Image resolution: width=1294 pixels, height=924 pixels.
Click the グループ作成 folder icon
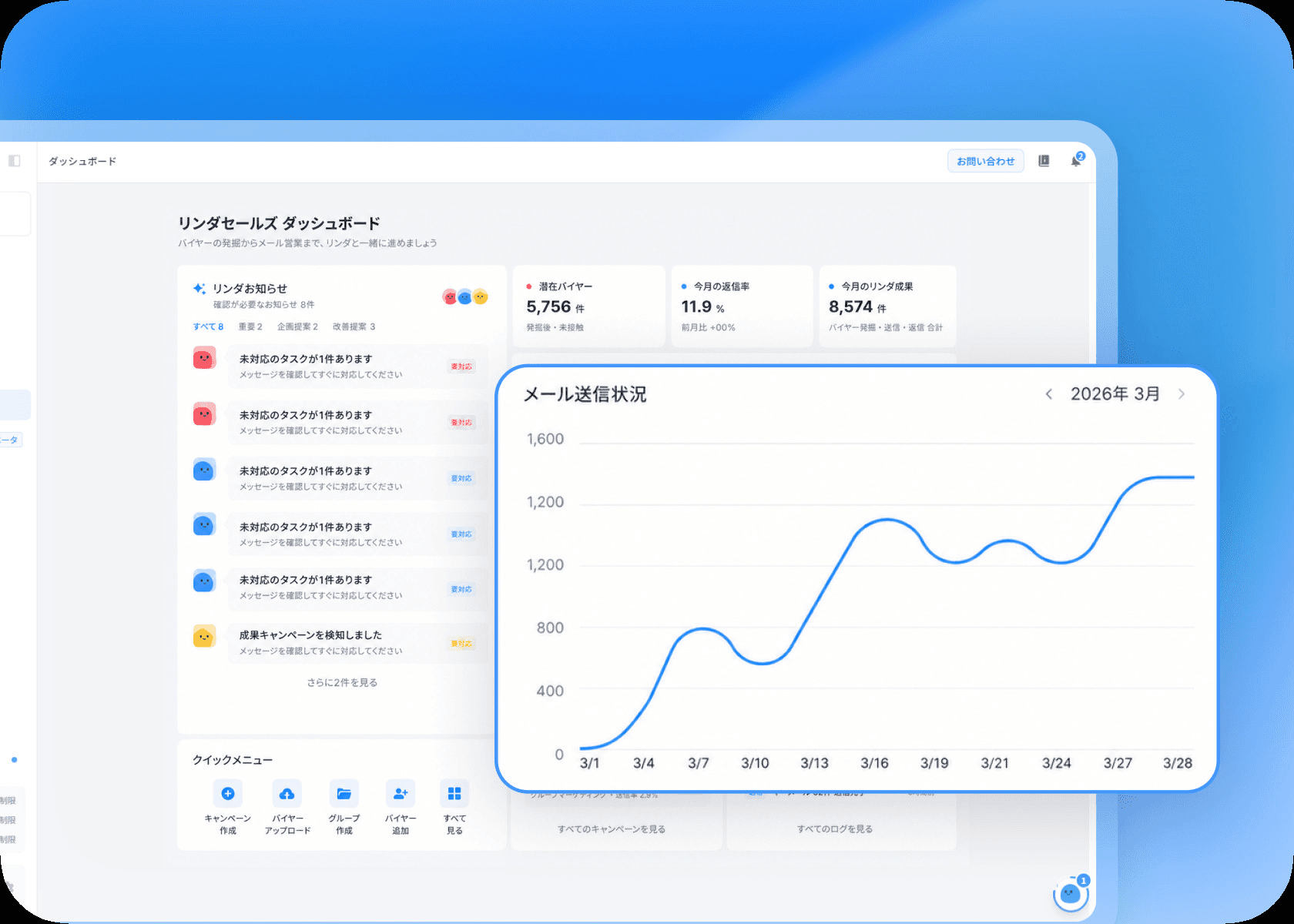344,793
